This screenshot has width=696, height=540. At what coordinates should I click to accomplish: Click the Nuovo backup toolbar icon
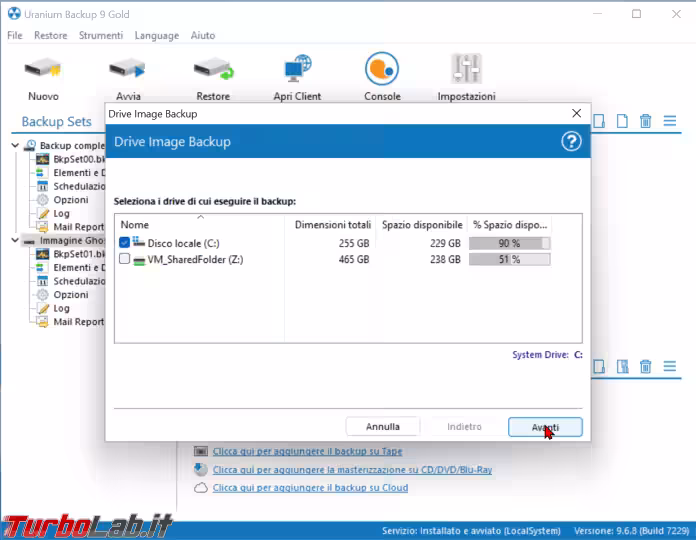[x=43, y=69]
